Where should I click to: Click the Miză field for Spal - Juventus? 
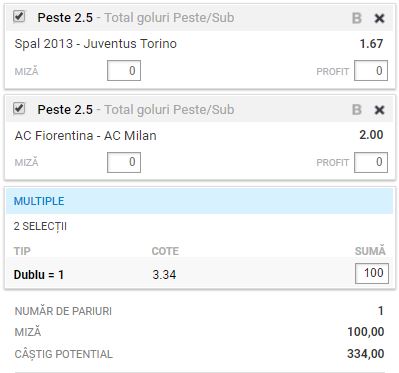coord(124,71)
